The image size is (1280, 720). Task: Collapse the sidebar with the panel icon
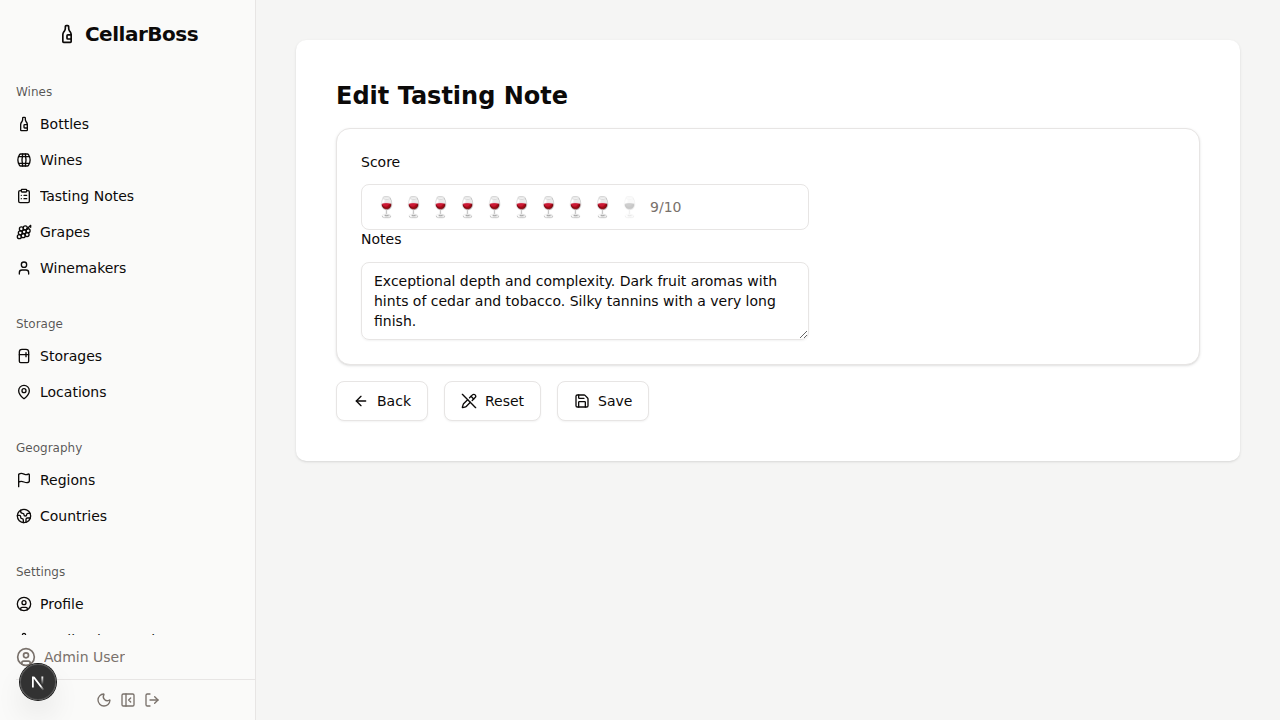128,700
